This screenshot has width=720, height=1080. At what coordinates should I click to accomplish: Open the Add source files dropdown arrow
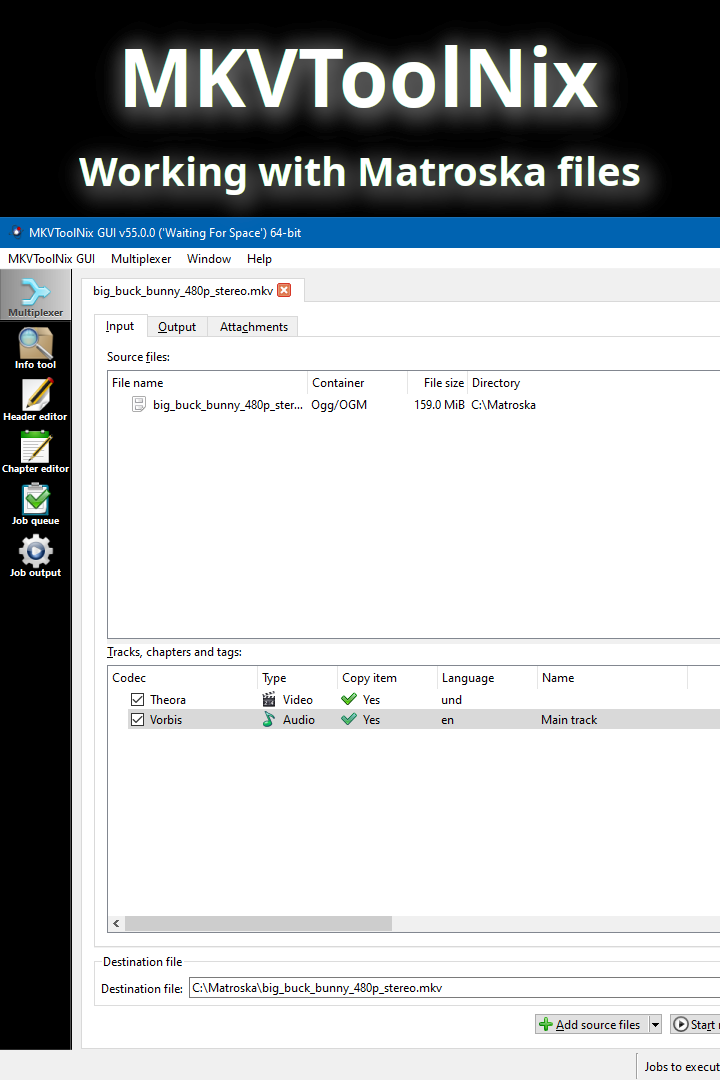655,1024
